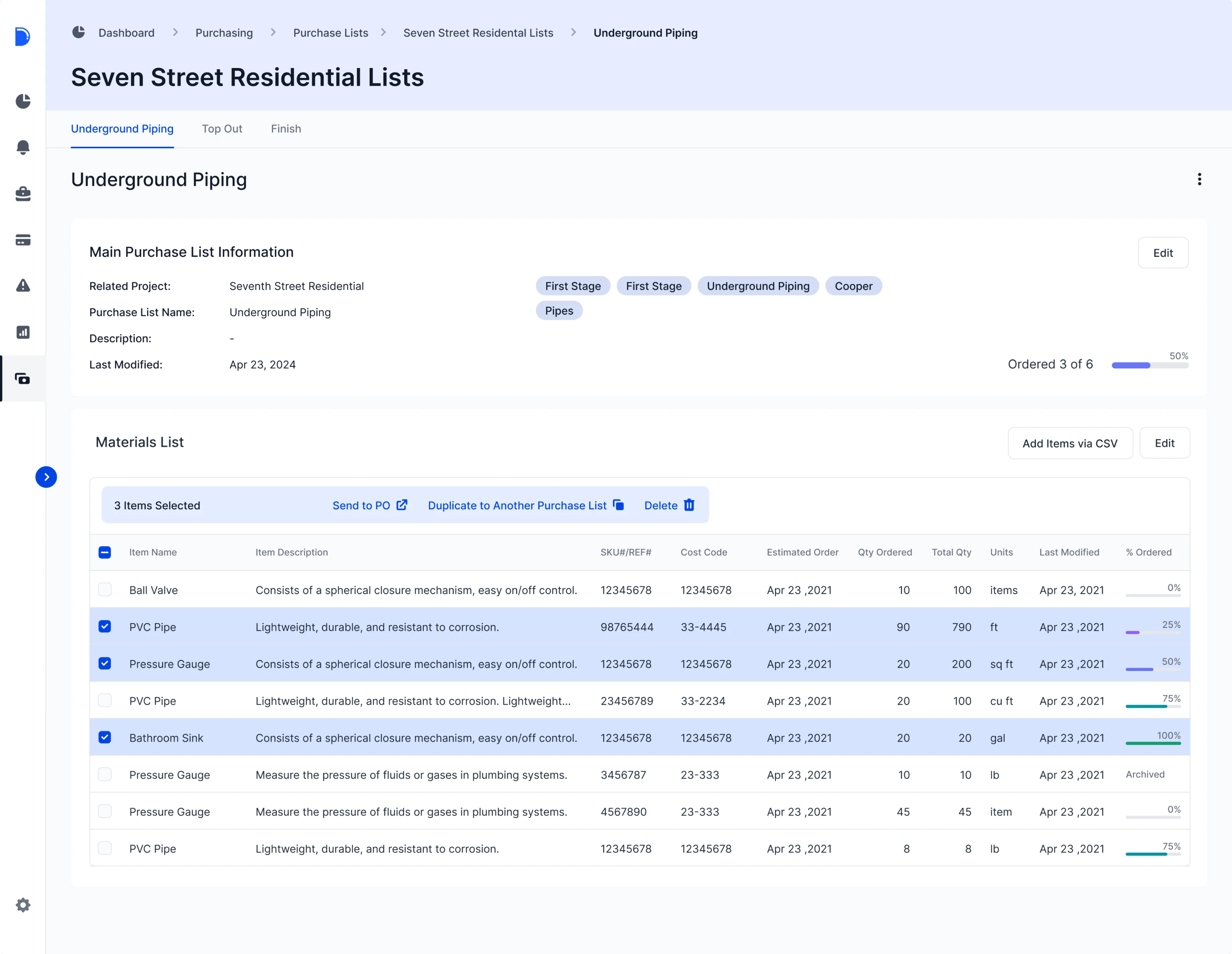Uncheck the Bathroom Sink row checkbox
The image size is (1232, 954).
point(105,737)
